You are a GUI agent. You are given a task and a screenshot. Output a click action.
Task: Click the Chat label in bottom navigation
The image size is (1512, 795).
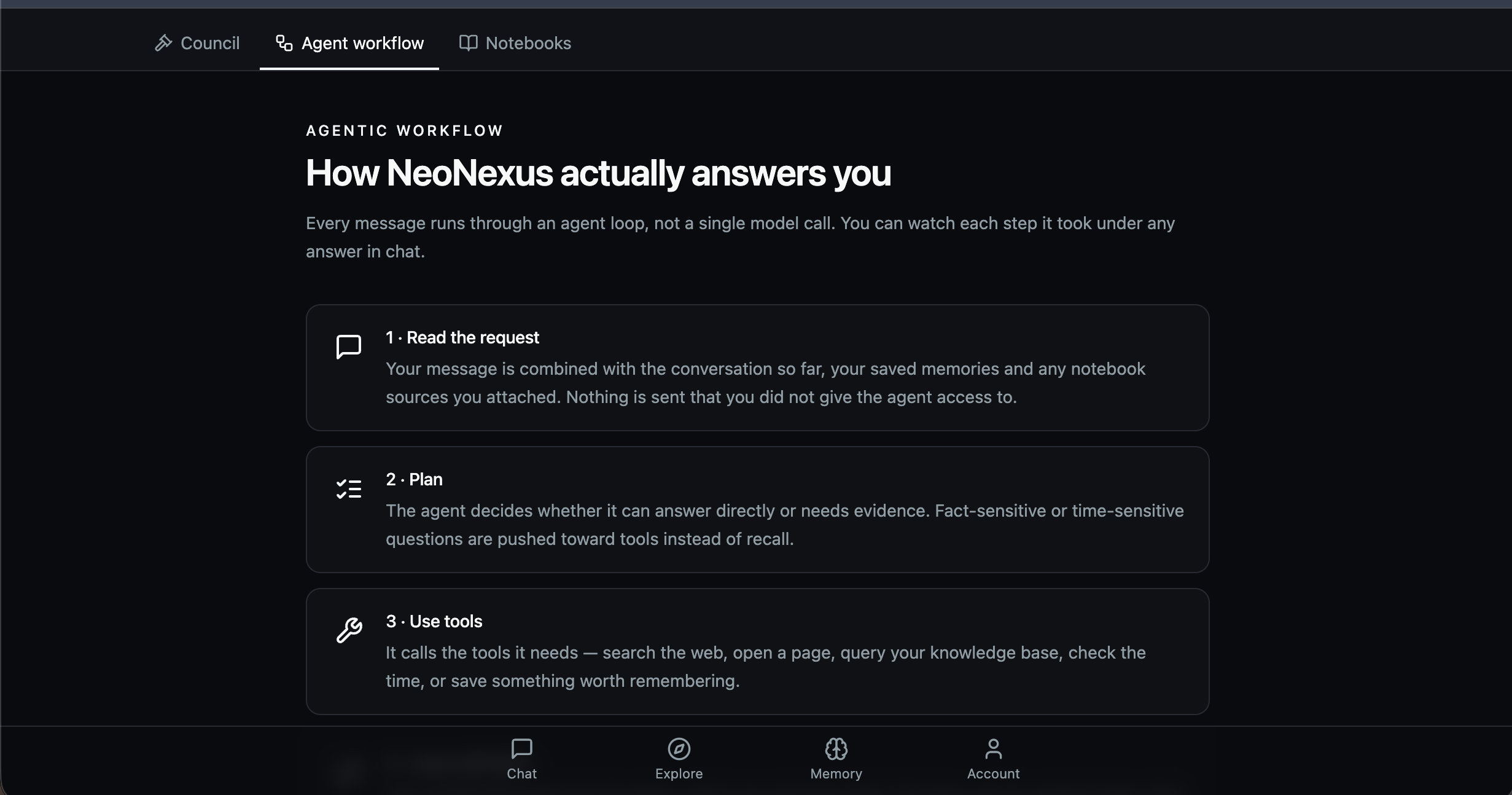(521, 773)
